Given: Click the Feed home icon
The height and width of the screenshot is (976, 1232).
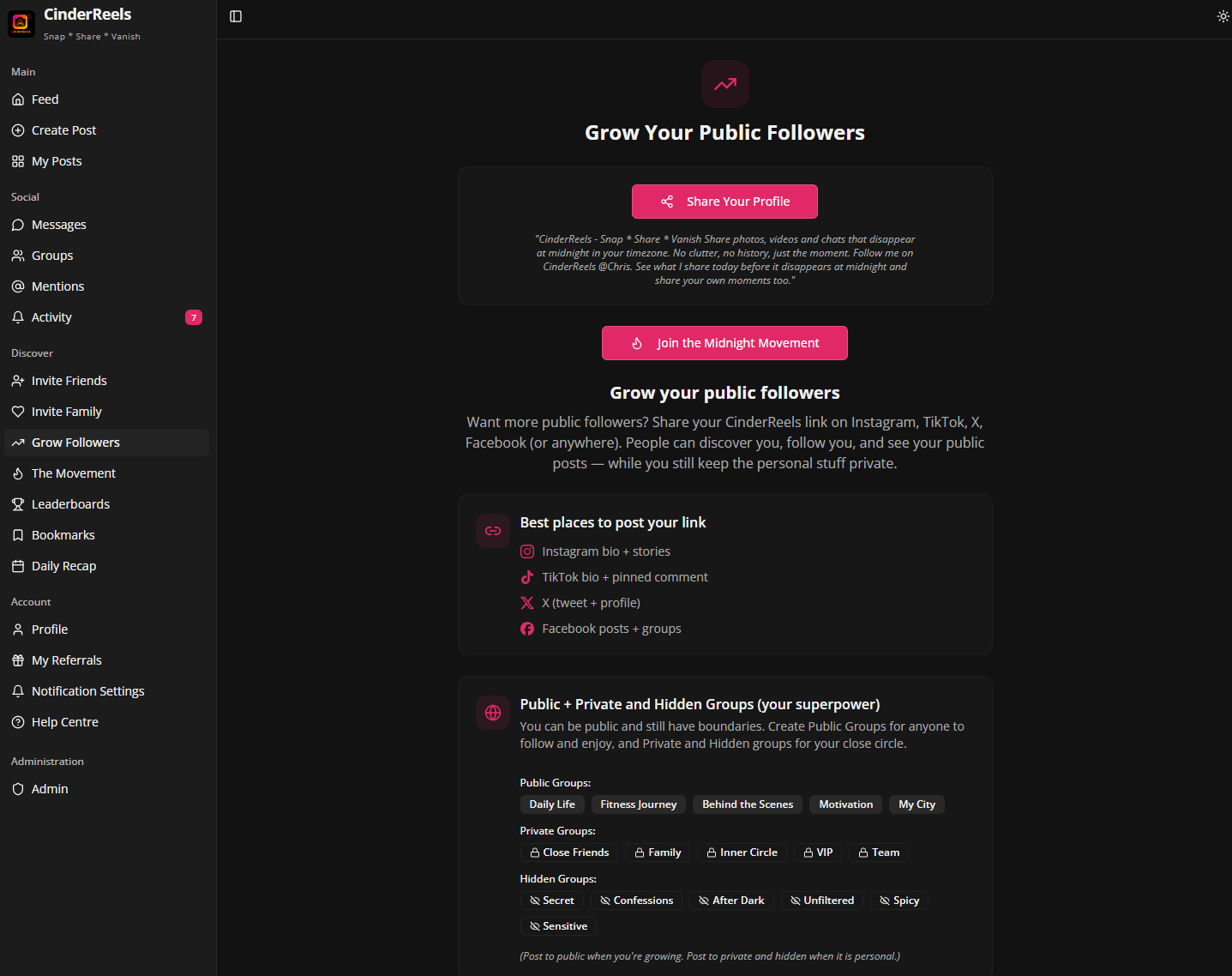Looking at the screenshot, I should (x=18, y=99).
